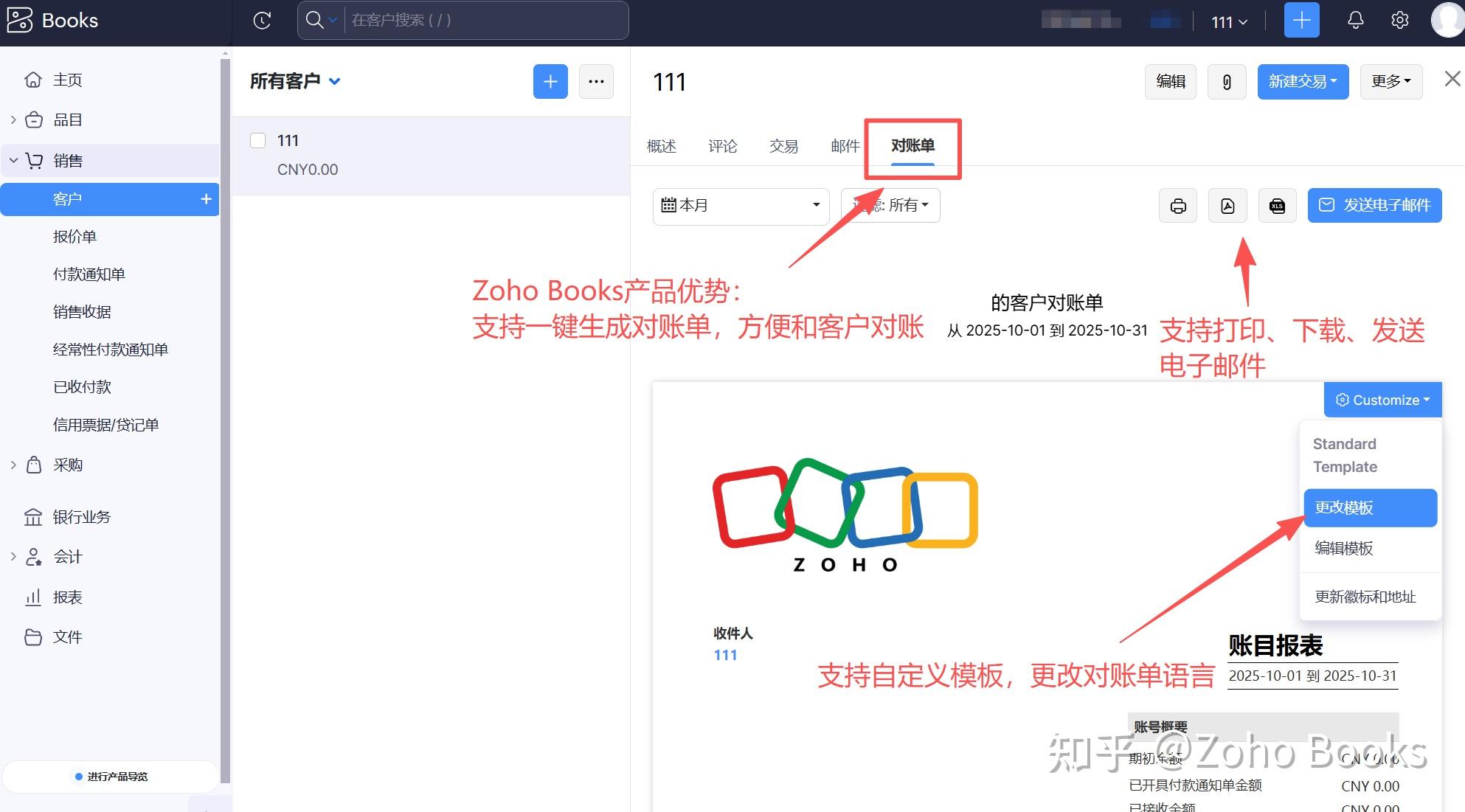Expand the 会计 accountant section

coord(13,557)
